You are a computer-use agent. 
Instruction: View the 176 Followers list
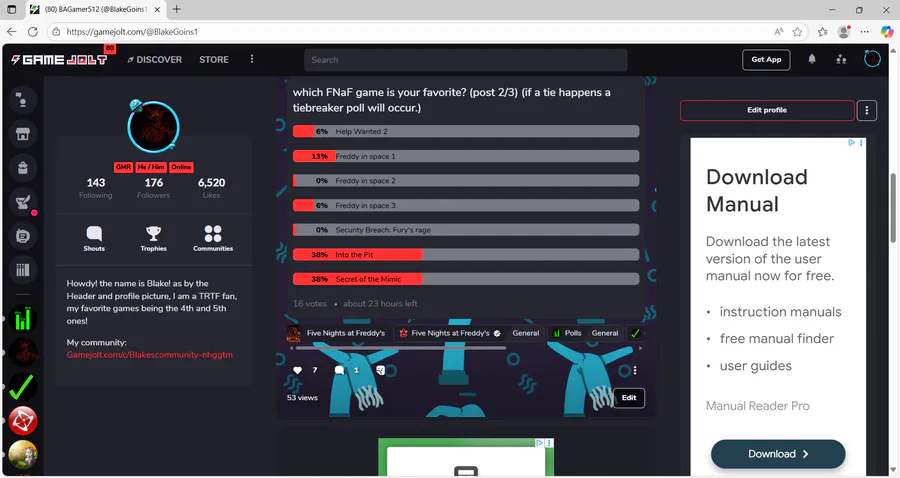pos(153,188)
